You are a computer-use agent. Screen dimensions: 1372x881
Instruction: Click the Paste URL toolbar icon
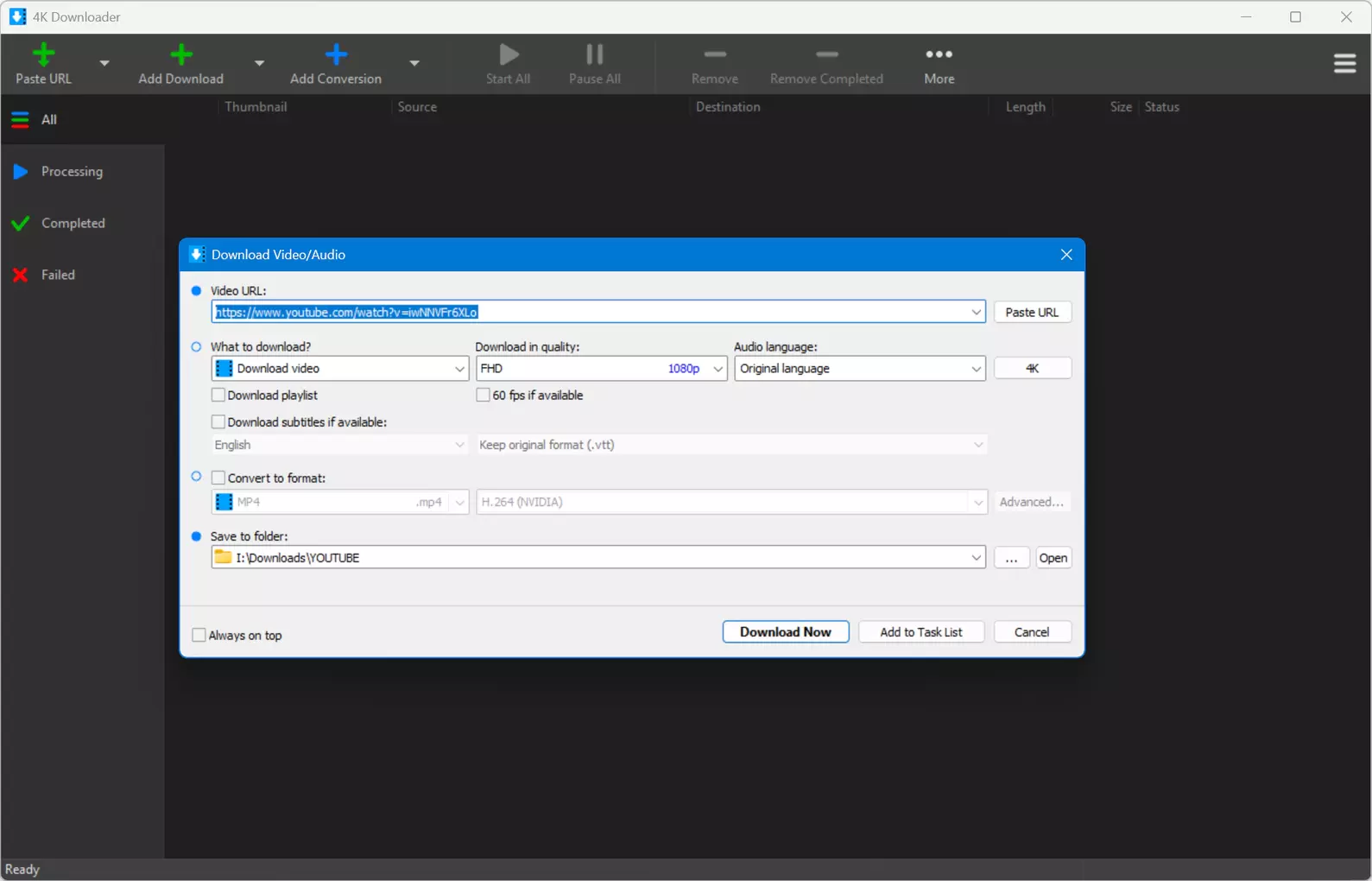(x=43, y=54)
